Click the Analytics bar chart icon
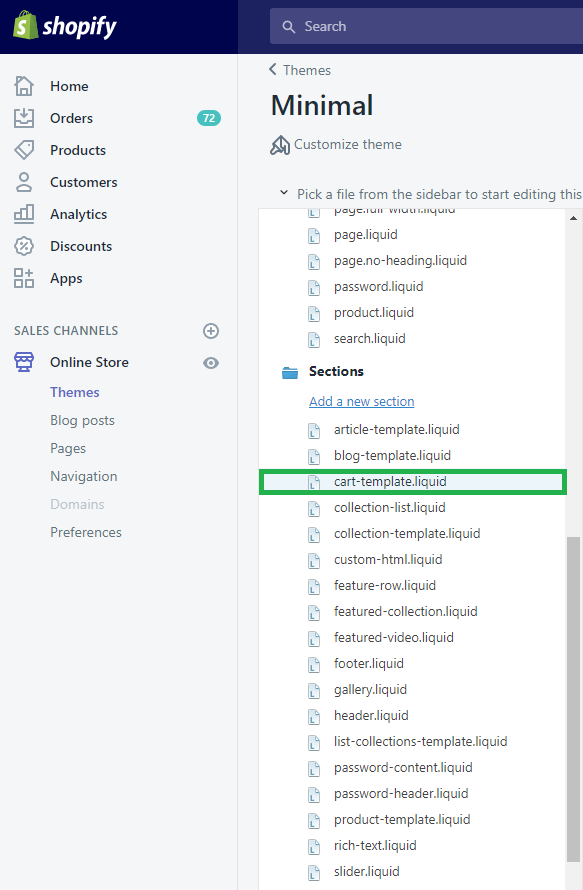The image size is (583, 890). click(24, 214)
